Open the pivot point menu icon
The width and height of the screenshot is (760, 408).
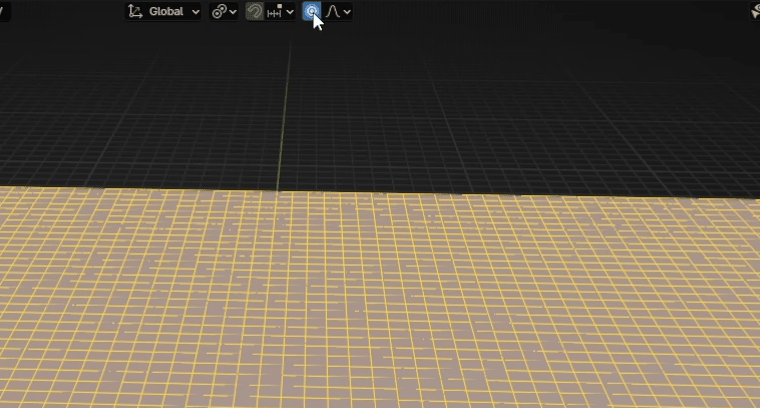pyautogui.click(x=218, y=12)
